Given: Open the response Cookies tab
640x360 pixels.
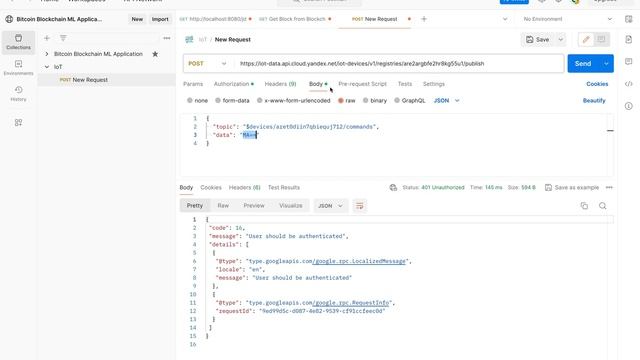Looking at the screenshot, I should click(211, 187).
